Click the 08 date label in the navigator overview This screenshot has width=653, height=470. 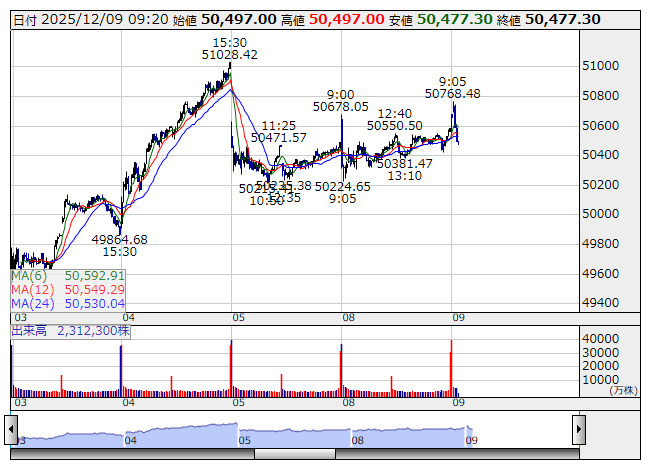point(358,440)
